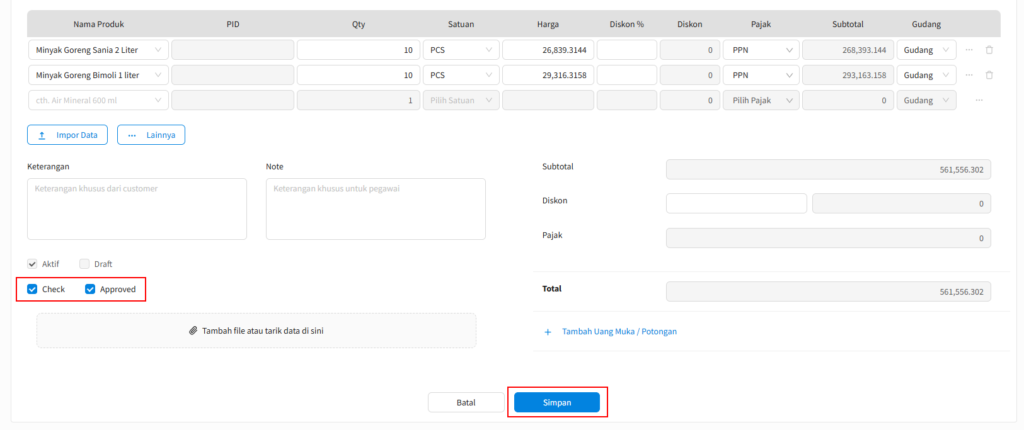The width and height of the screenshot is (1024, 430).
Task: Open the Lainnya menu
Action: coord(151,135)
